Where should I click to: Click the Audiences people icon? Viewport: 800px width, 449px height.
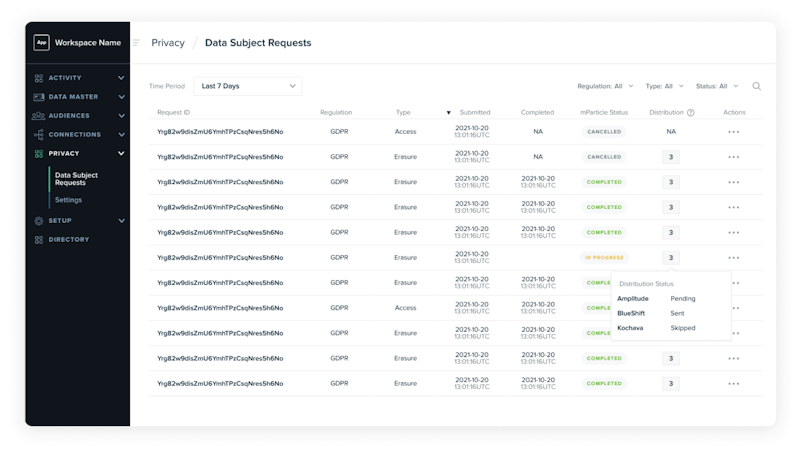(x=38, y=116)
